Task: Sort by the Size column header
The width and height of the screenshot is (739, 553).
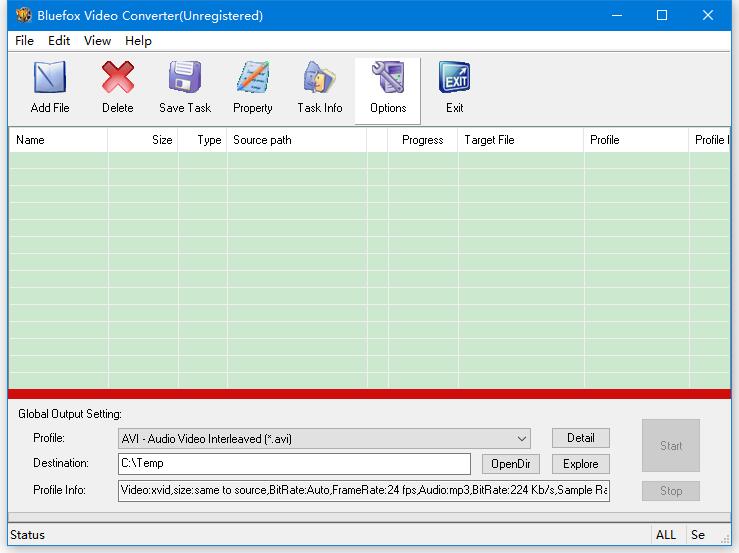Action: [143, 140]
